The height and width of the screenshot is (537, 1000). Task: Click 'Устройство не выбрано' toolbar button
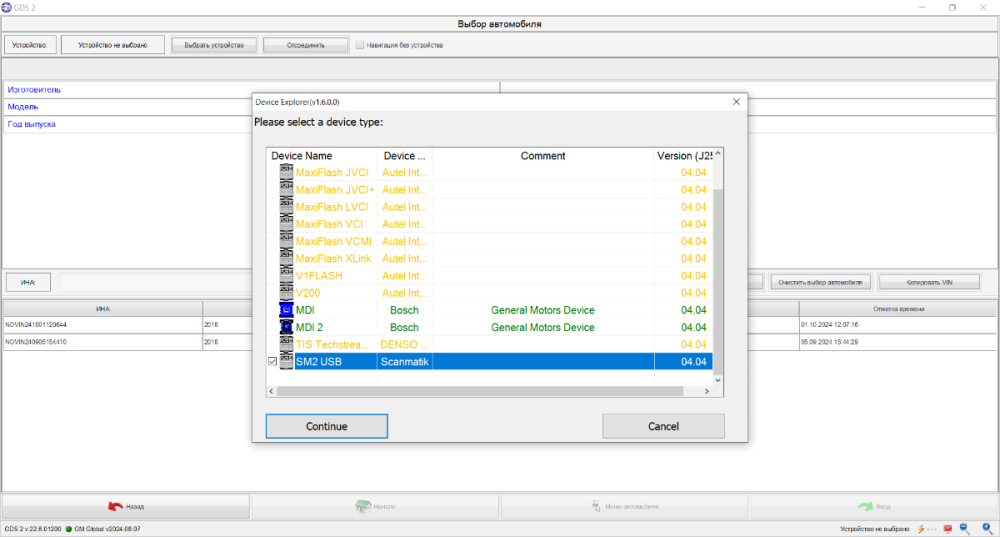coord(113,45)
